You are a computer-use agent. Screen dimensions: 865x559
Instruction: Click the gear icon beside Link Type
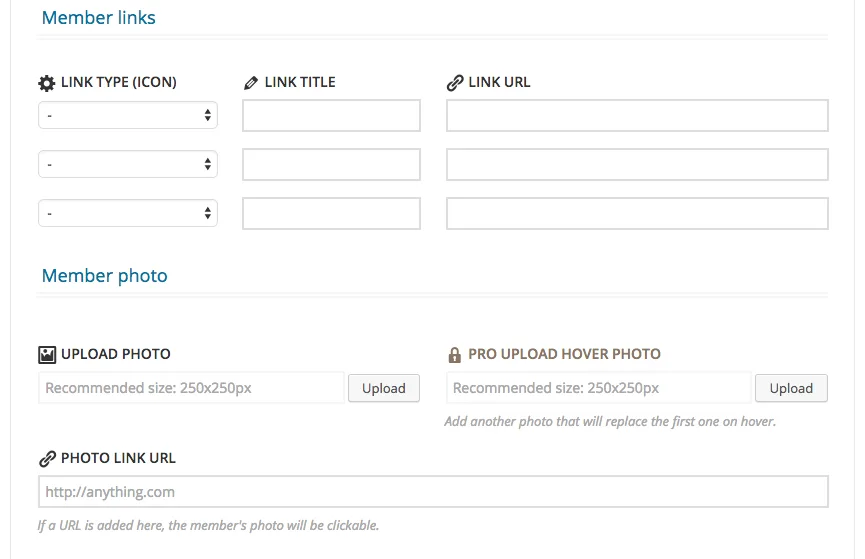(x=46, y=83)
